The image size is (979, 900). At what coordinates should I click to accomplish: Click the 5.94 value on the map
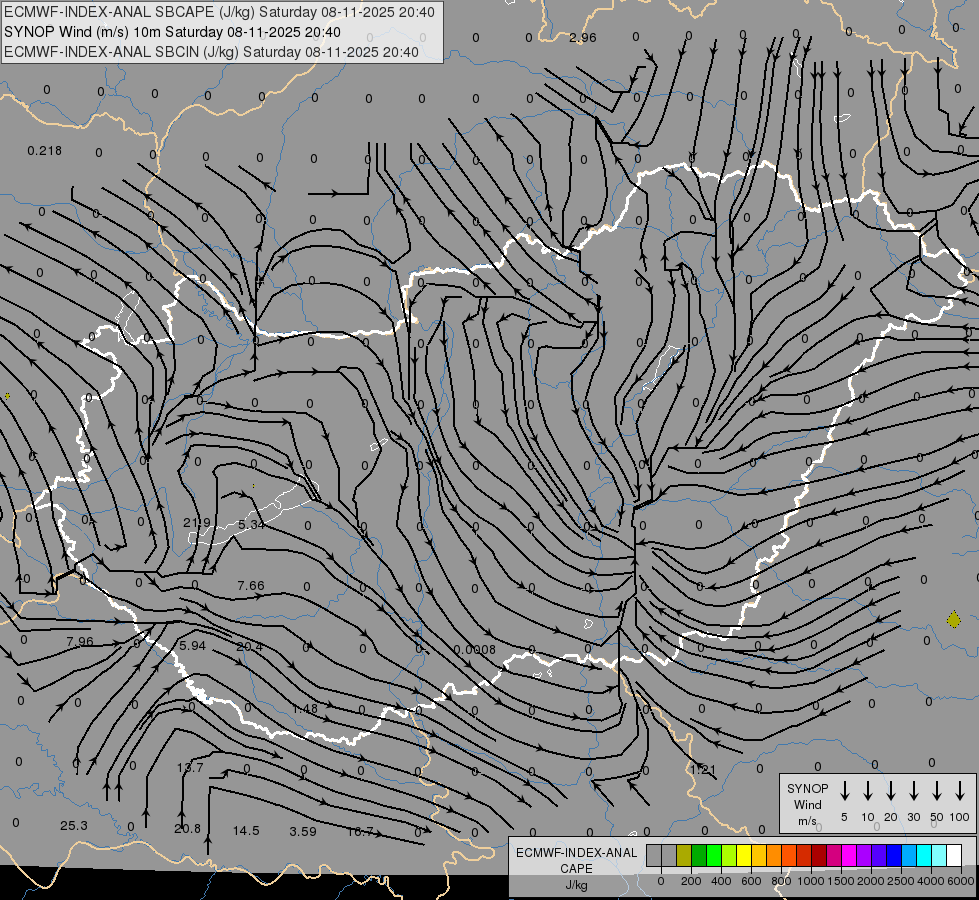[192, 645]
